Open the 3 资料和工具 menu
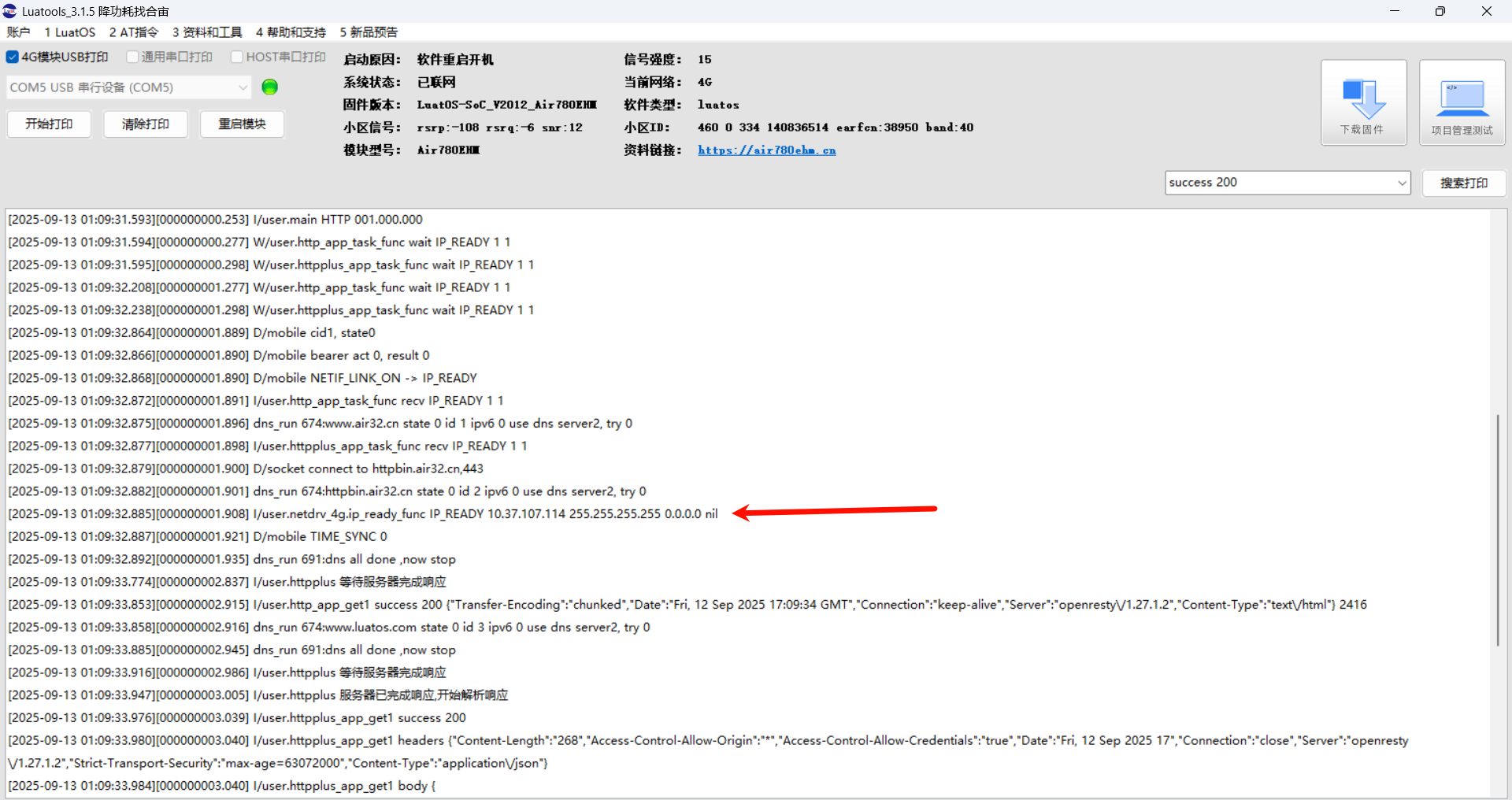 [x=207, y=32]
